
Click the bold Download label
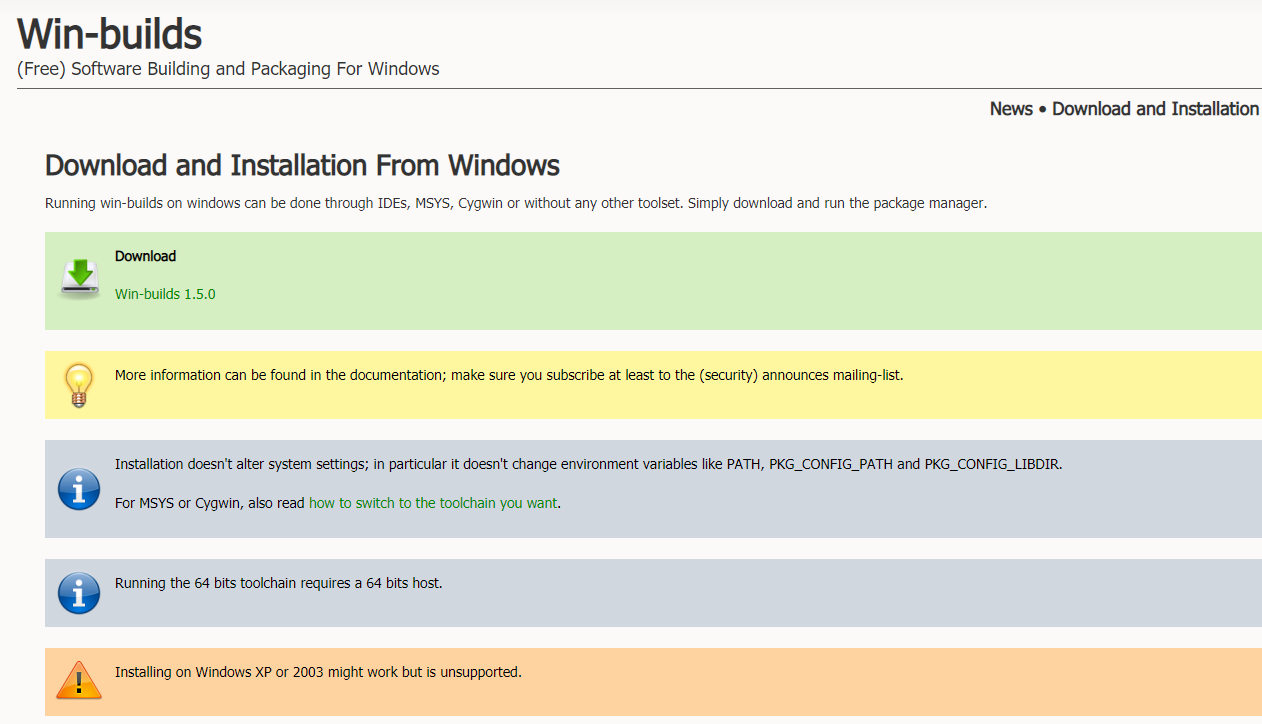145,256
